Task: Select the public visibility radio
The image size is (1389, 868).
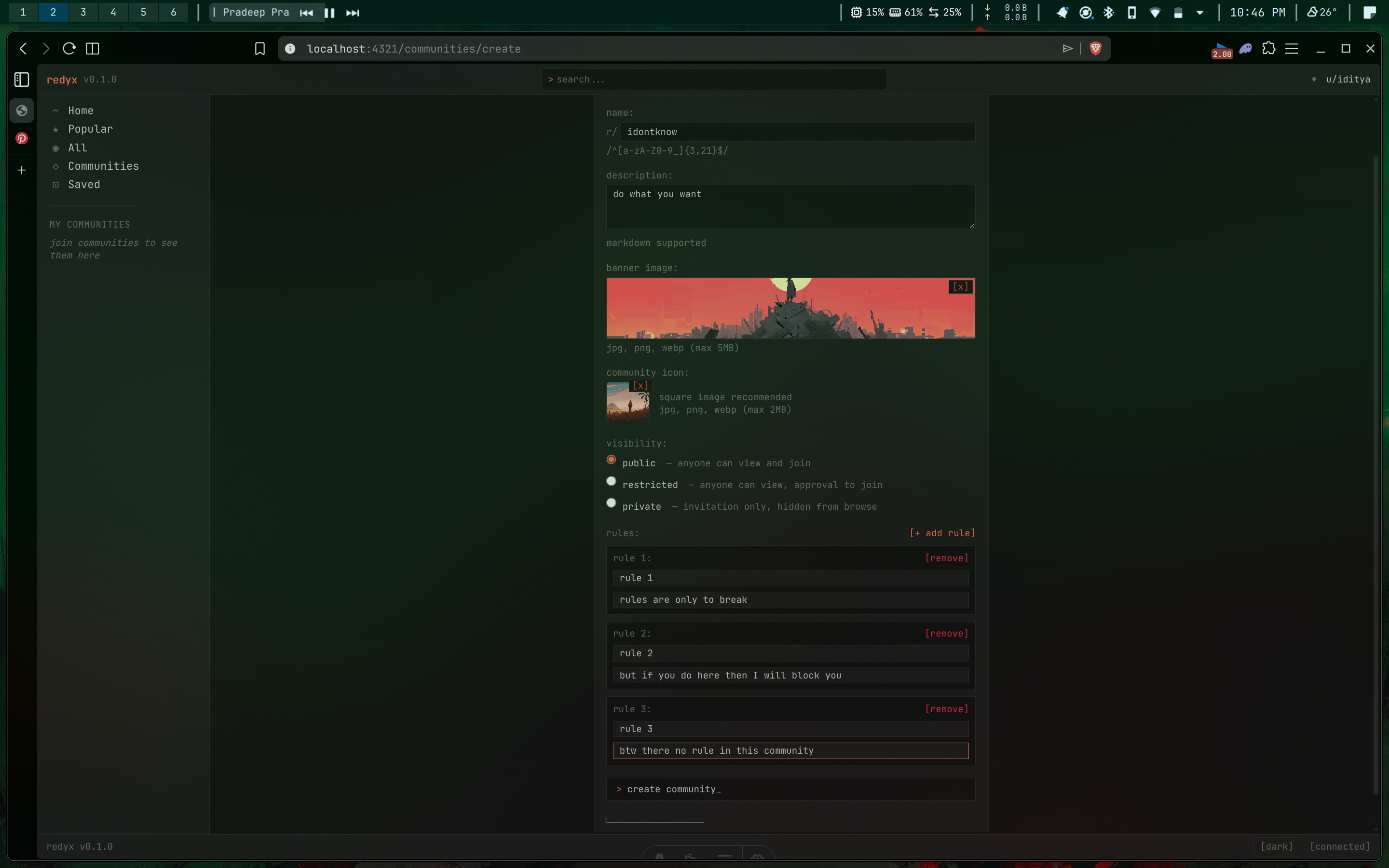Action: coord(611,459)
